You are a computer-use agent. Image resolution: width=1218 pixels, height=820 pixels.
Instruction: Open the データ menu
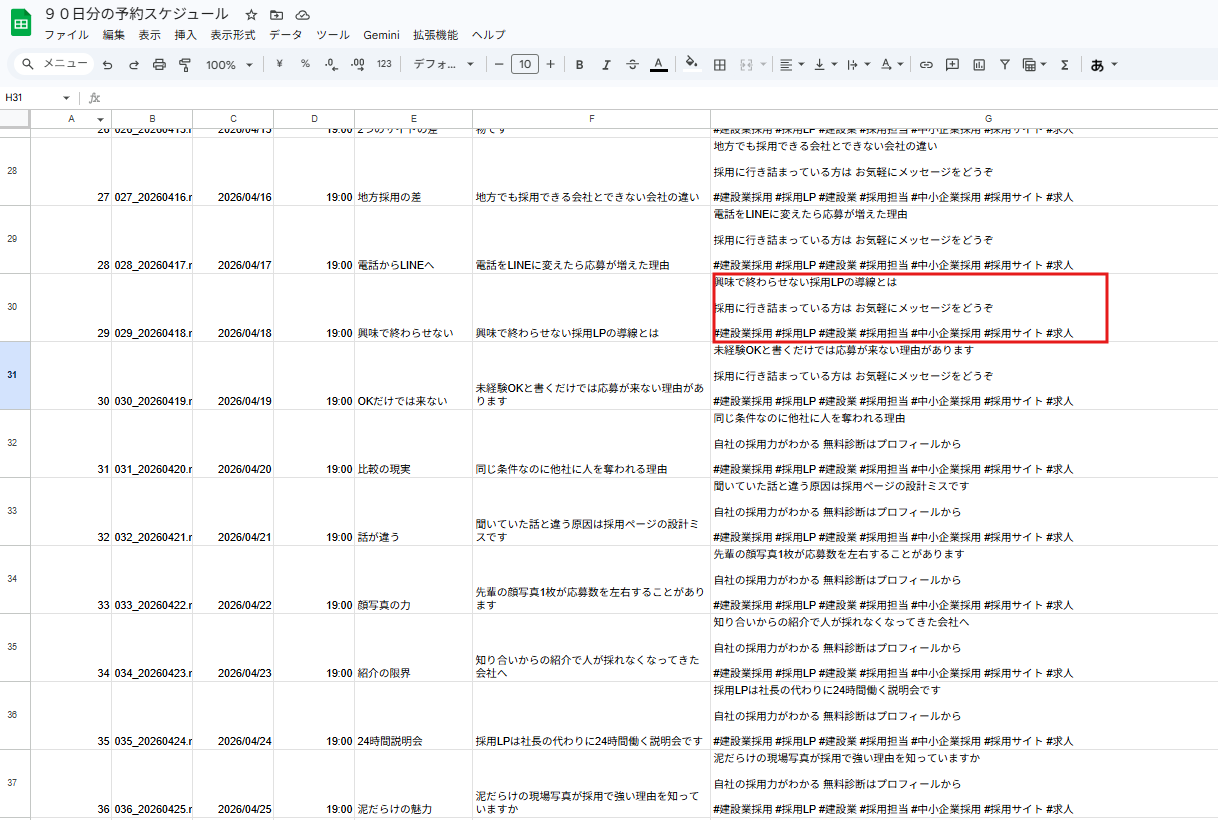(x=285, y=35)
